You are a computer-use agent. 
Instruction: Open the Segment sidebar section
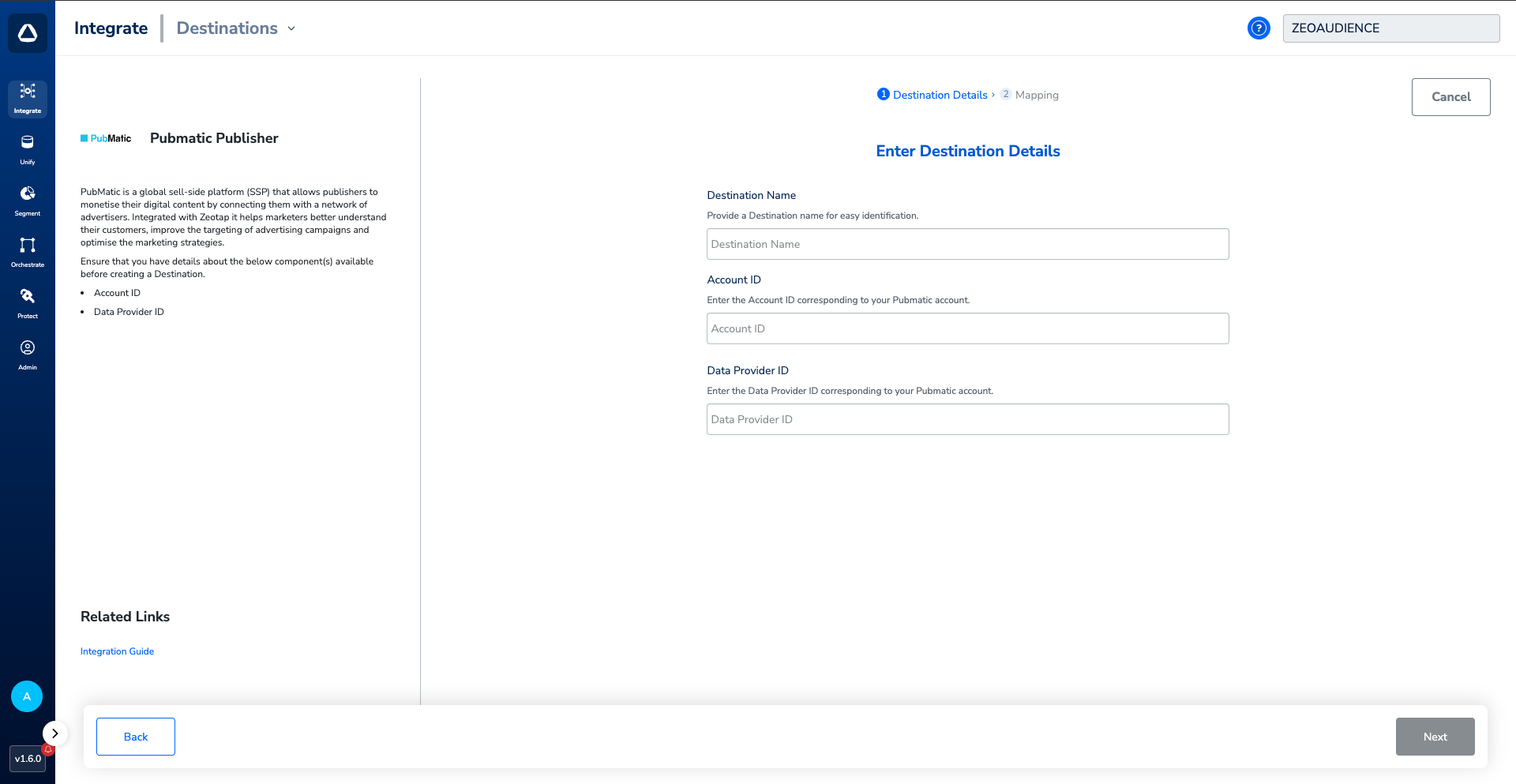click(28, 201)
